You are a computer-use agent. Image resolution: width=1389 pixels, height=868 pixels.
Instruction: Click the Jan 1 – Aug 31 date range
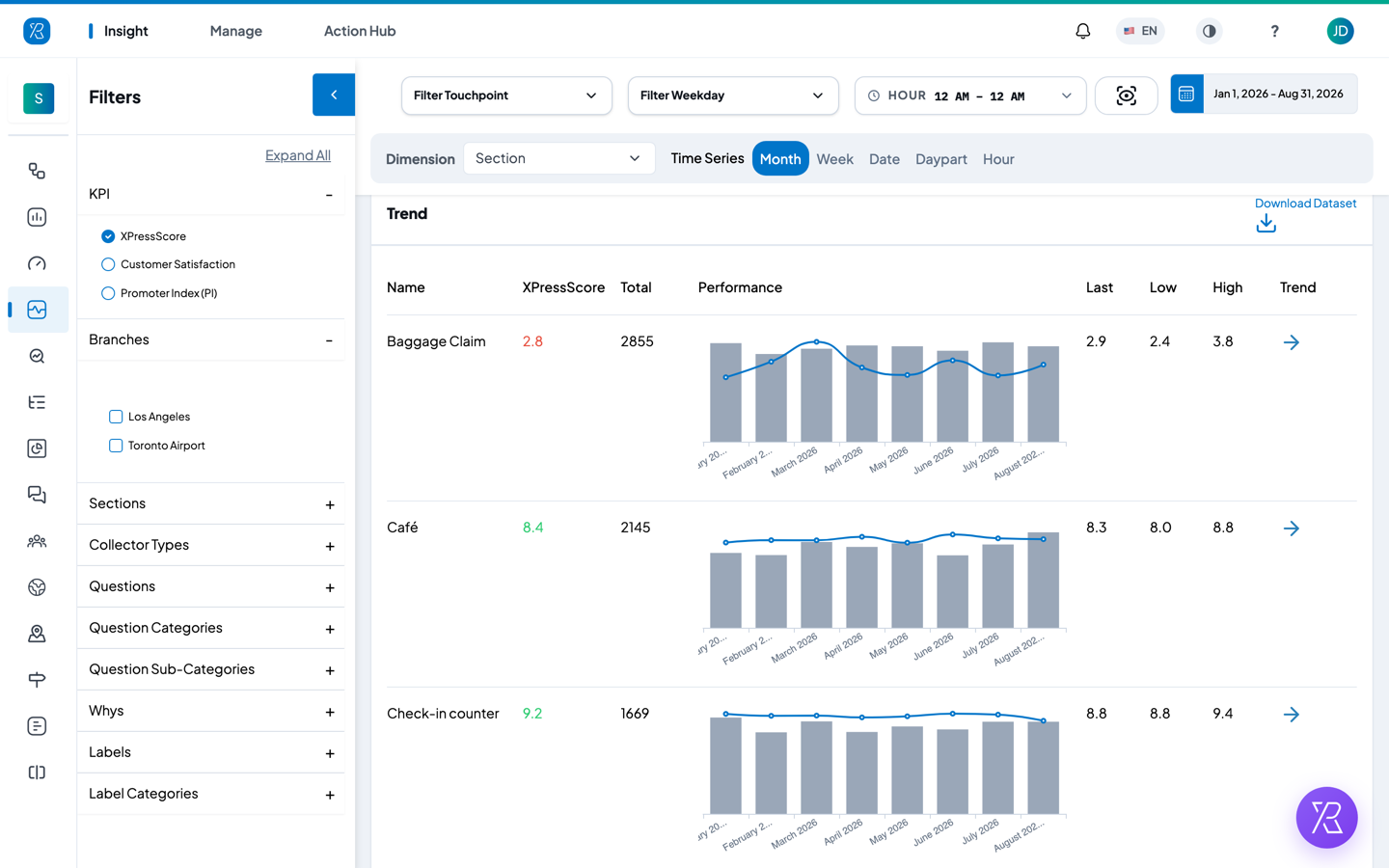(x=1278, y=94)
